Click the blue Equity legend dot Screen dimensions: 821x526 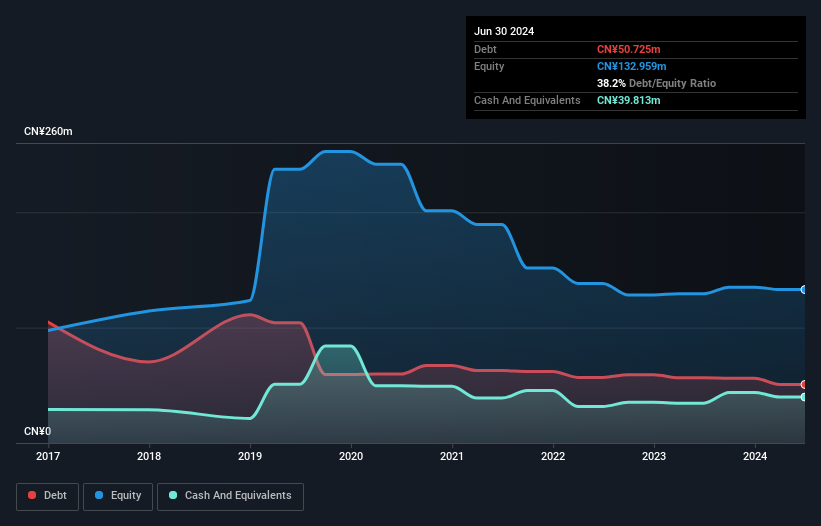[99, 495]
